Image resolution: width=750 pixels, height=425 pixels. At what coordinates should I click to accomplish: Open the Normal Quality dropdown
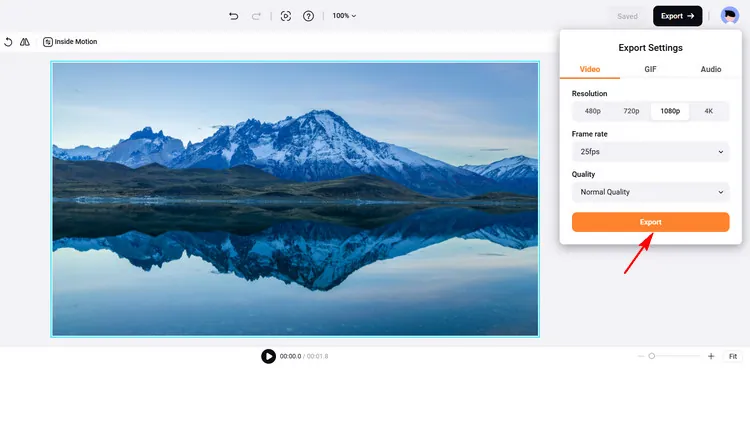coord(651,192)
